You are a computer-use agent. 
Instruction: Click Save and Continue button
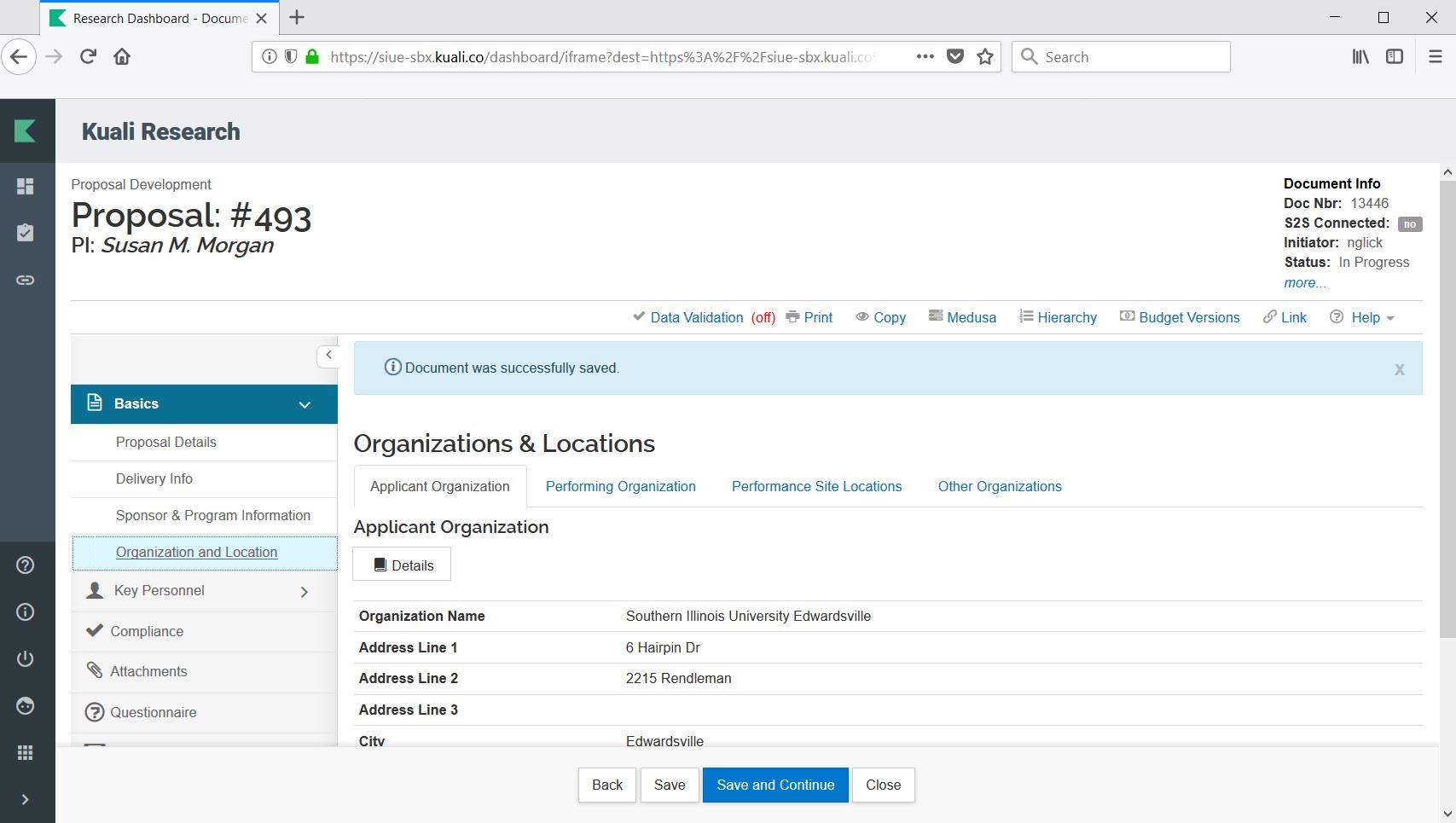click(x=774, y=785)
